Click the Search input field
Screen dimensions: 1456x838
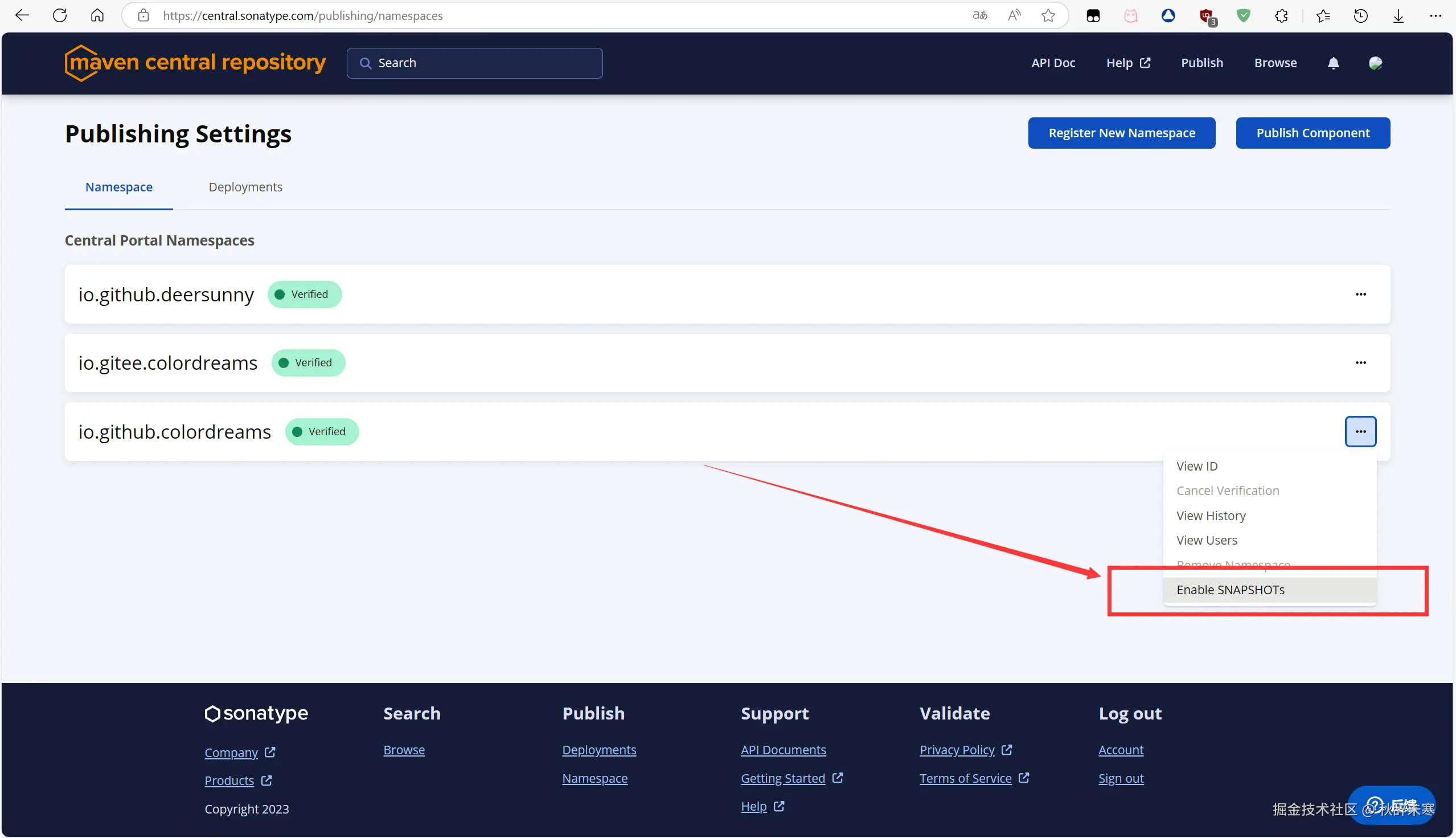[474, 63]
